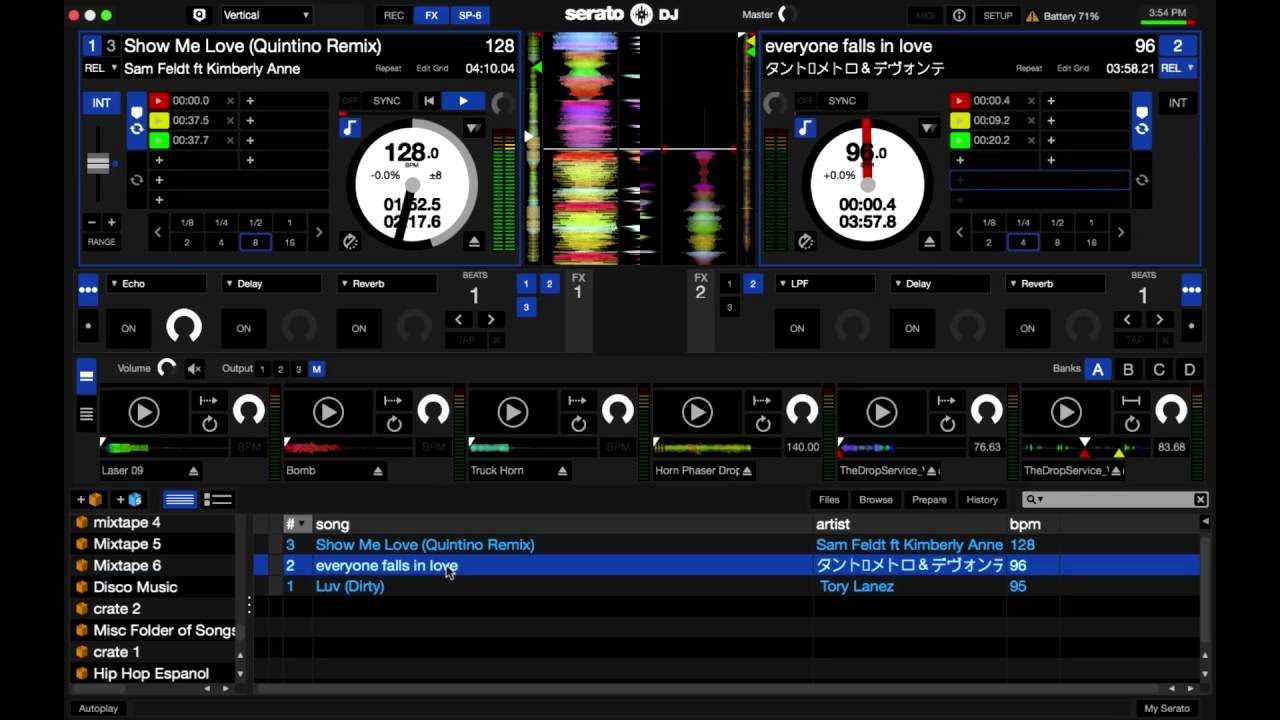Turn on Reverb effect in FX 1
Image resolution: width=1280 pixels, height=720 pixels.
(x=359, y=328)
